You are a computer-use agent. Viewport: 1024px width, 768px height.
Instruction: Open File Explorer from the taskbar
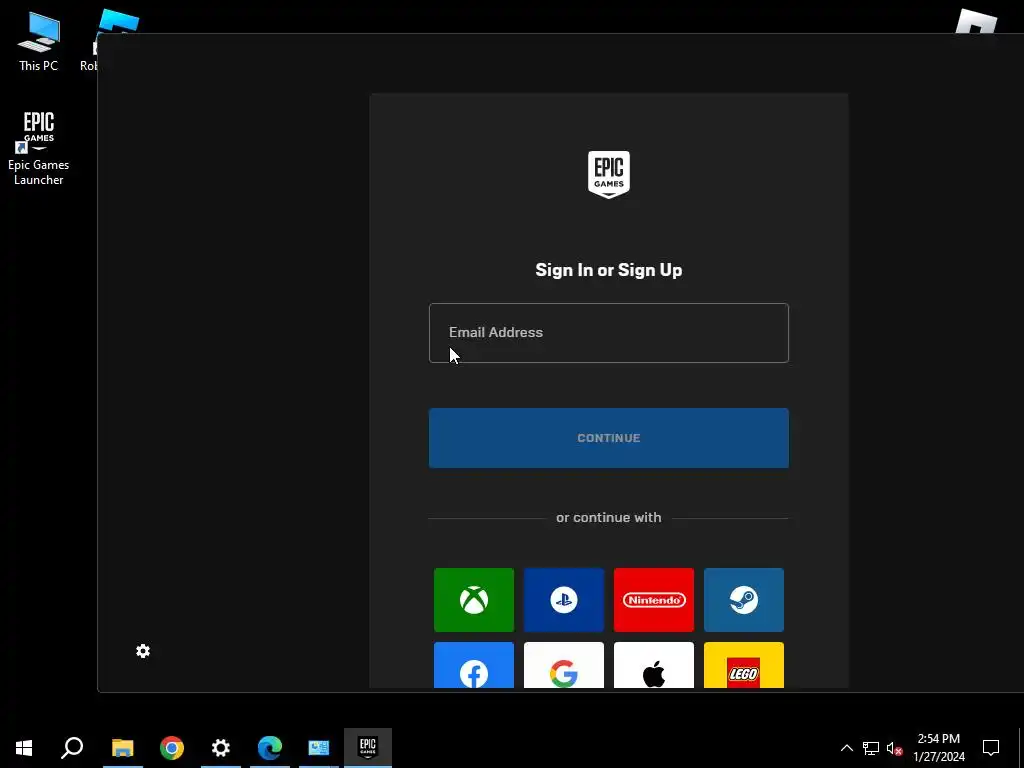(x=122, y=747)
